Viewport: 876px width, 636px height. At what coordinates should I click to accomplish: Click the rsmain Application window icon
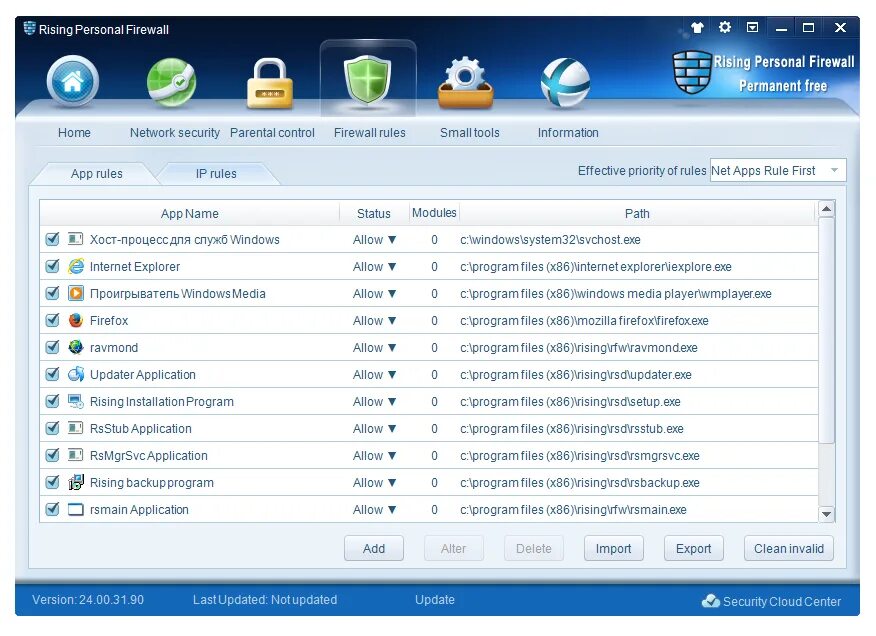click(x=75, y=509)
